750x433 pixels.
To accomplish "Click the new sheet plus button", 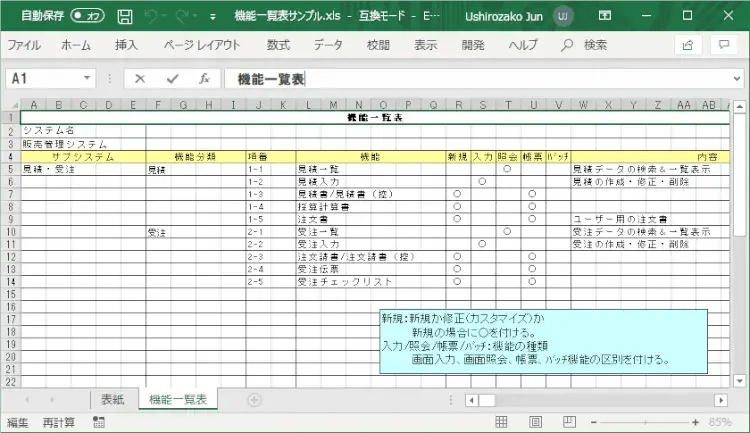I will pyautogui.click(x=254, y=400).
